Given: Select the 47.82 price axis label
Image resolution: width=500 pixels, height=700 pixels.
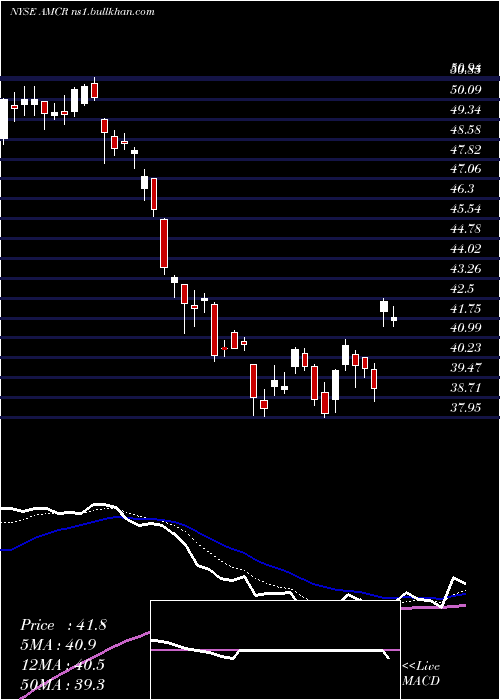Looking at the screenshot, I should pyautogui.click(x=466, y=150).
